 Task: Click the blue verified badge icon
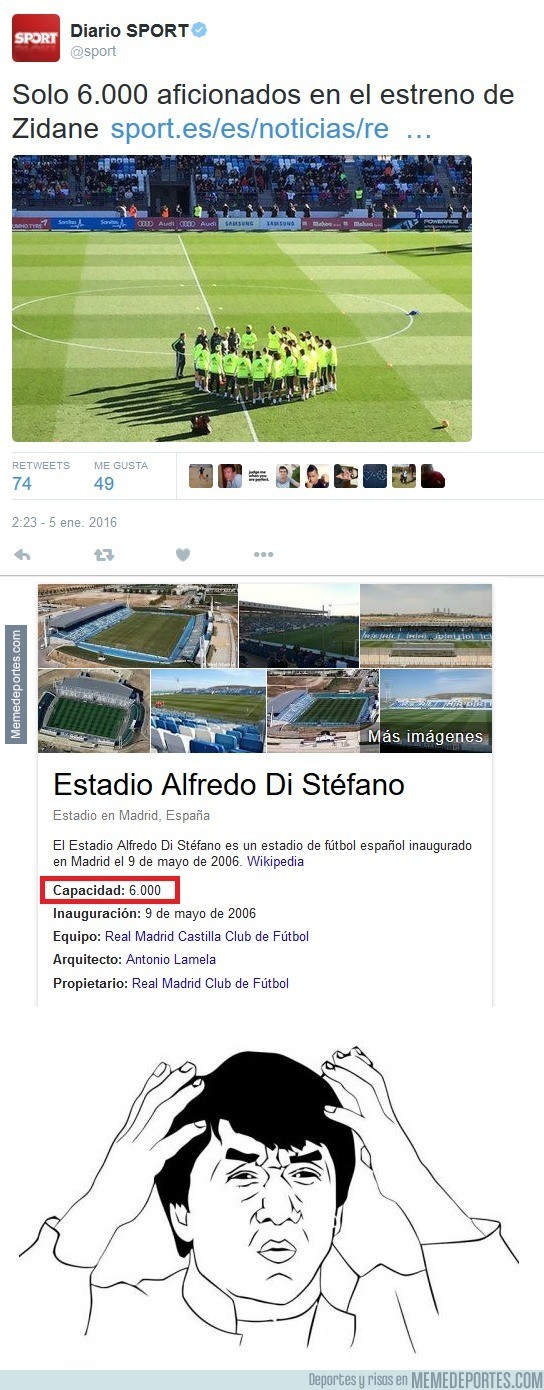(200, 31)
